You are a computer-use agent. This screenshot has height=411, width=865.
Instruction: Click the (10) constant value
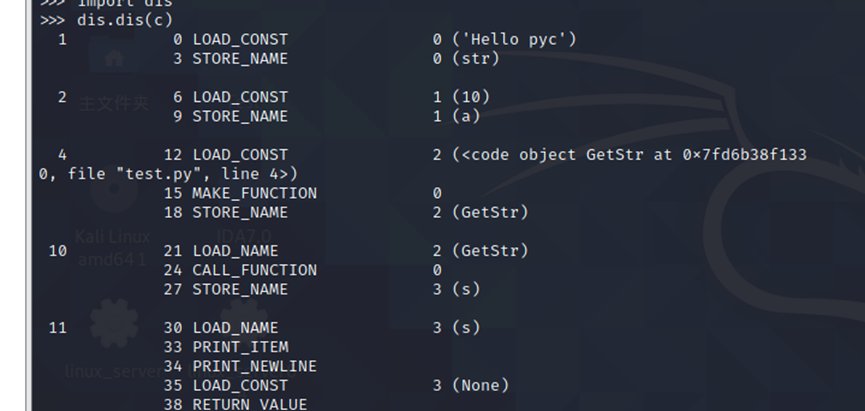coord(470,97)
